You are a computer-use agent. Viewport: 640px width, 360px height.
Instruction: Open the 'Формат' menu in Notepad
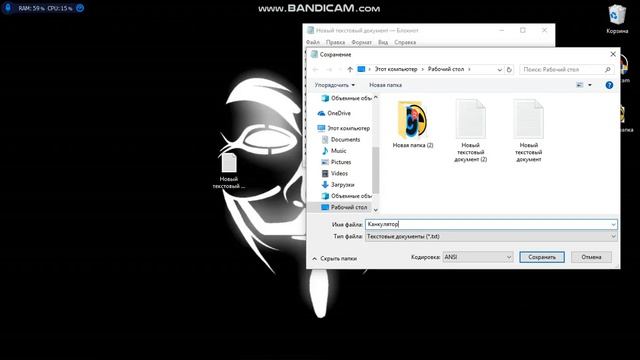361,42
